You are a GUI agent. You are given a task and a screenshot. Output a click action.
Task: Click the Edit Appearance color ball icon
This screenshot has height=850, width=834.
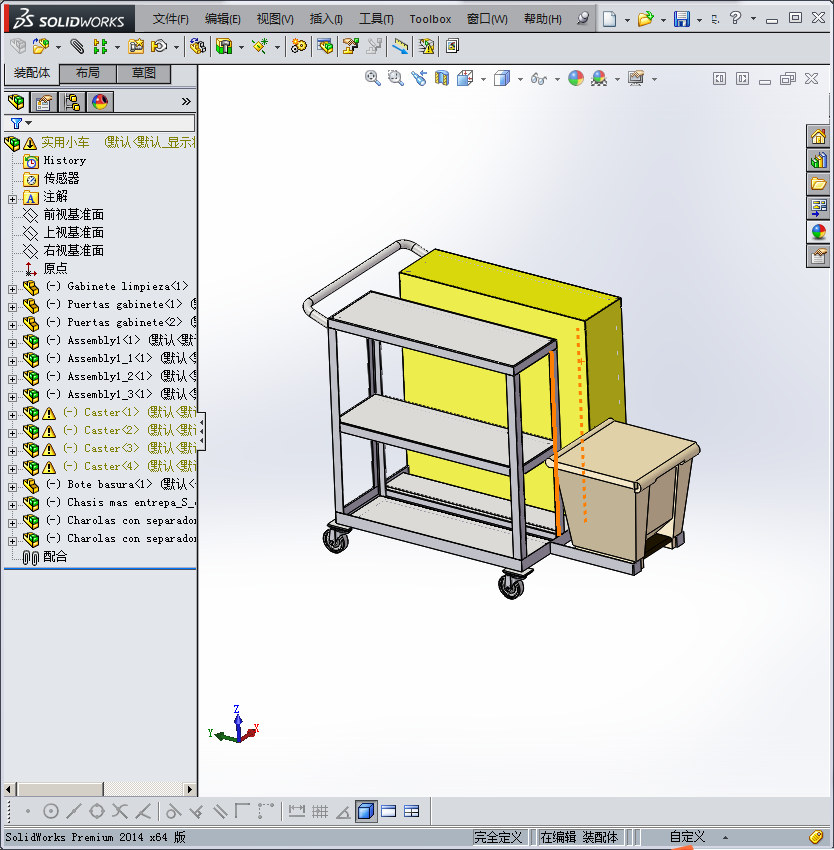[x=576, y=79]
